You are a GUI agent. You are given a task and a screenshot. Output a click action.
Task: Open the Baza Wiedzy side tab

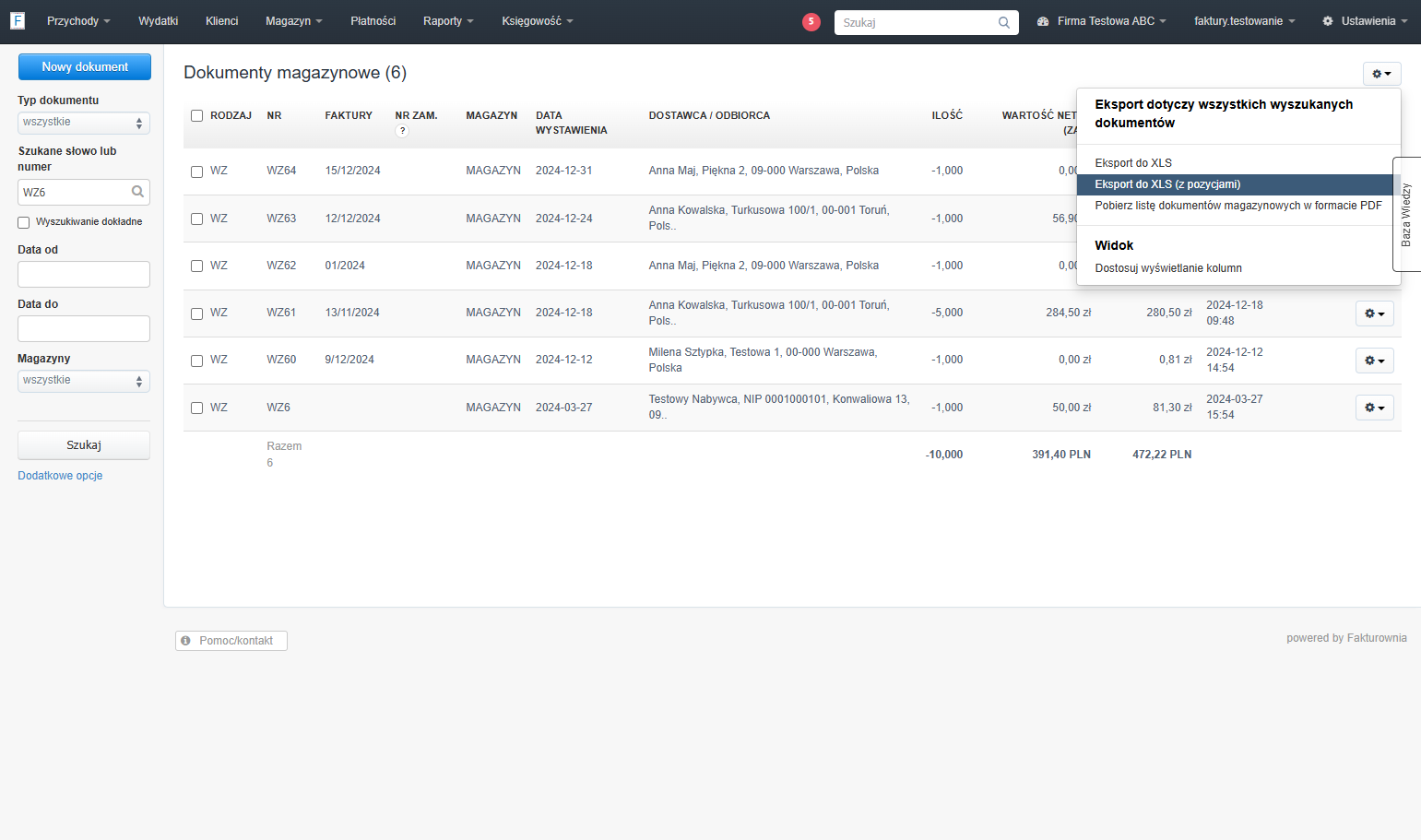(x=1406, y=214)
